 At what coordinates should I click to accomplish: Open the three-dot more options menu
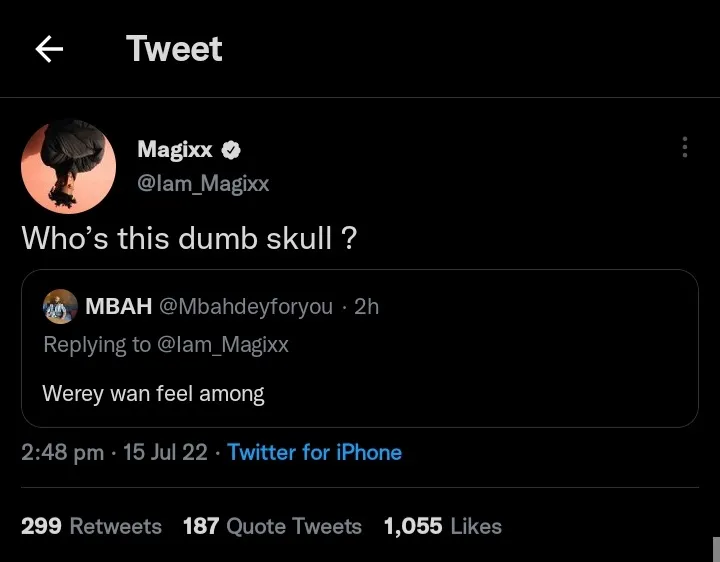point(684,147)
